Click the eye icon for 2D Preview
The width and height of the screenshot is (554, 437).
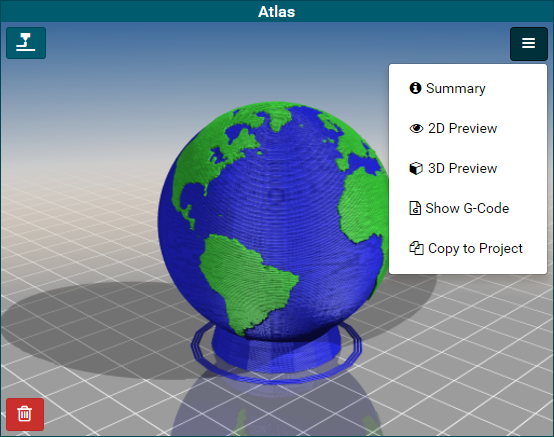click(416, 128)
